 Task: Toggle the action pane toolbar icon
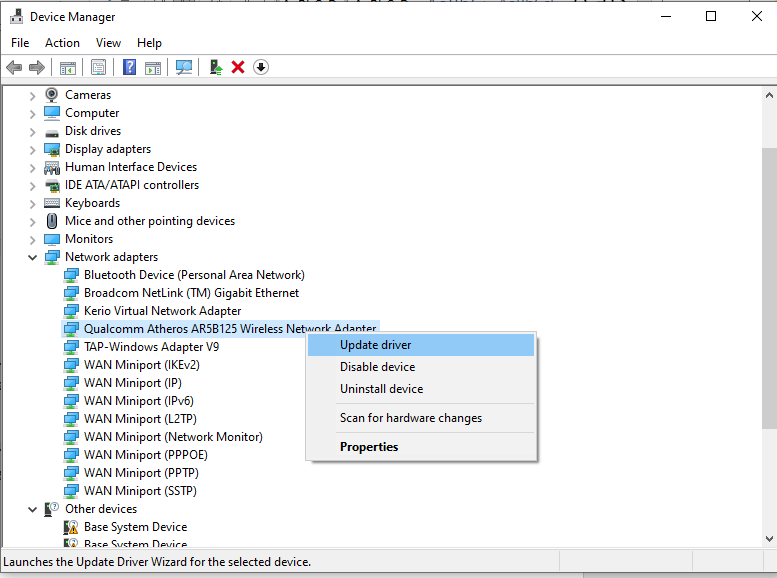click(153, 67)
